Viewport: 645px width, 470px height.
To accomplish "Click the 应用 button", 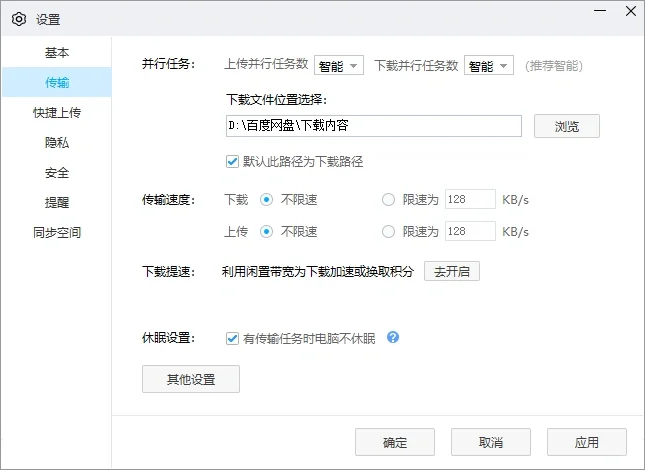I will 587,442.
